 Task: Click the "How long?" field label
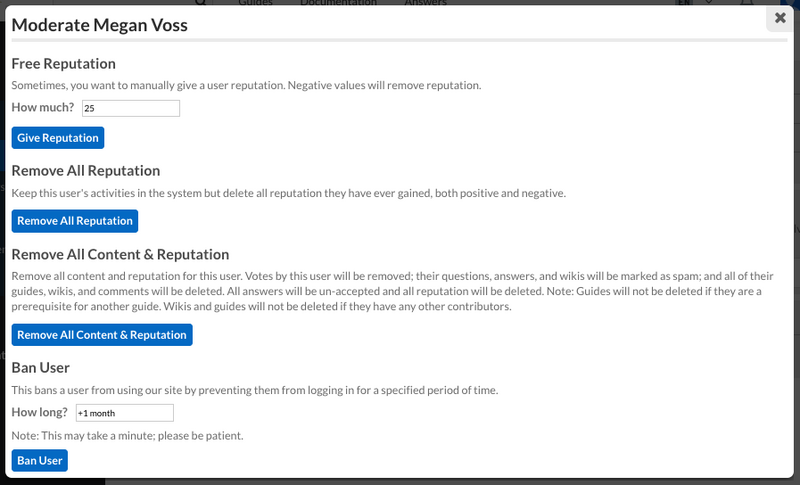(x=40, y=413)
